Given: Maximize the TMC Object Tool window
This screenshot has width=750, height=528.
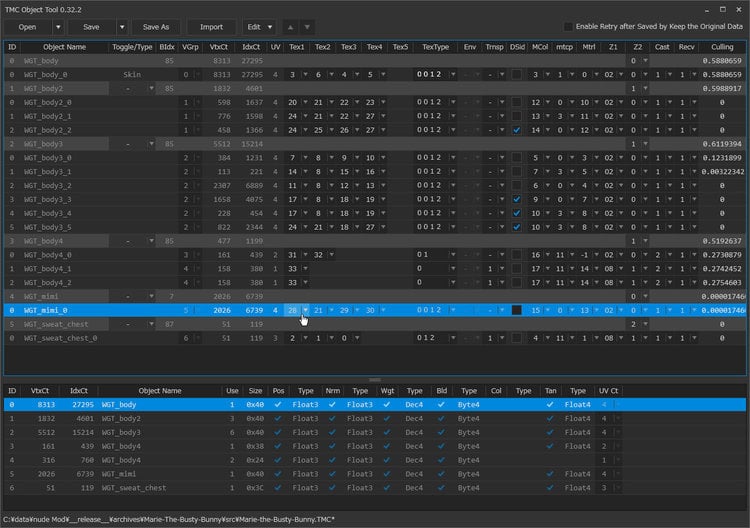Looking at the screenshot, I should click(723, 10).
